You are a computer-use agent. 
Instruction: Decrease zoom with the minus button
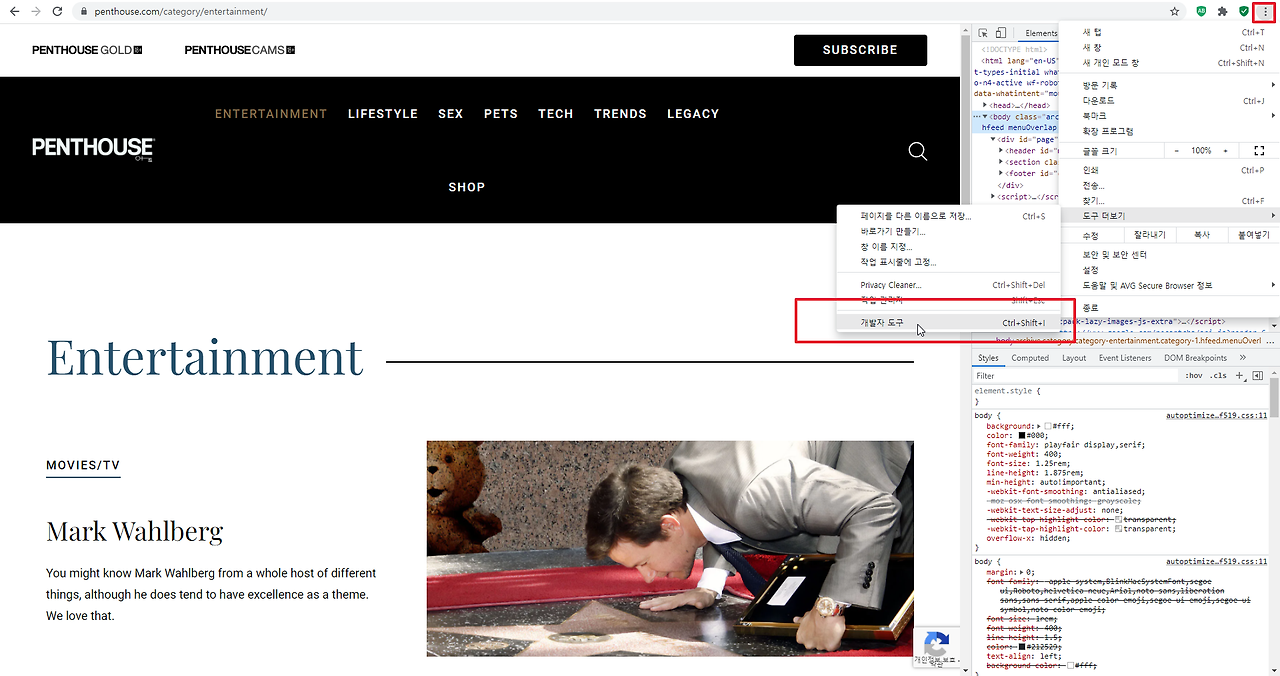tap(1176, 150)
